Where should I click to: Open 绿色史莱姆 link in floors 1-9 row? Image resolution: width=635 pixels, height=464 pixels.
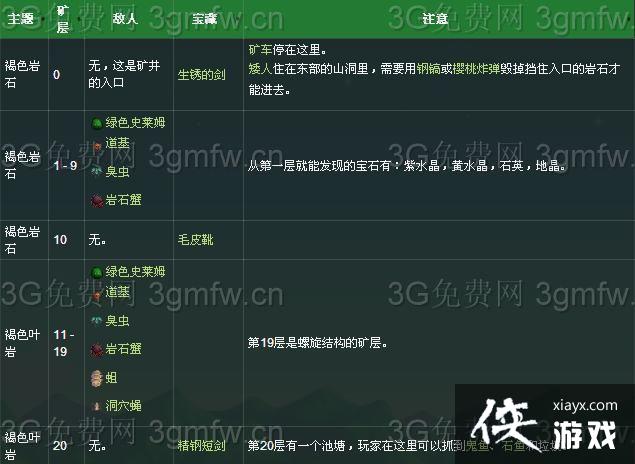[x=135, y=122]
